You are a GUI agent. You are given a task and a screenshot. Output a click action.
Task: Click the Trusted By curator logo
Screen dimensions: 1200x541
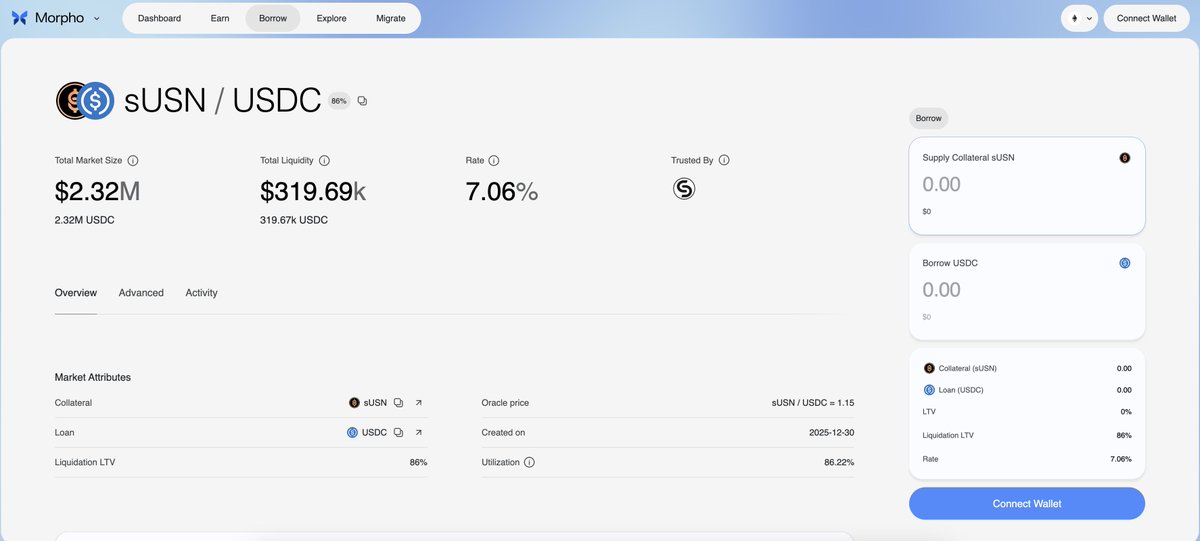point(684,189)
